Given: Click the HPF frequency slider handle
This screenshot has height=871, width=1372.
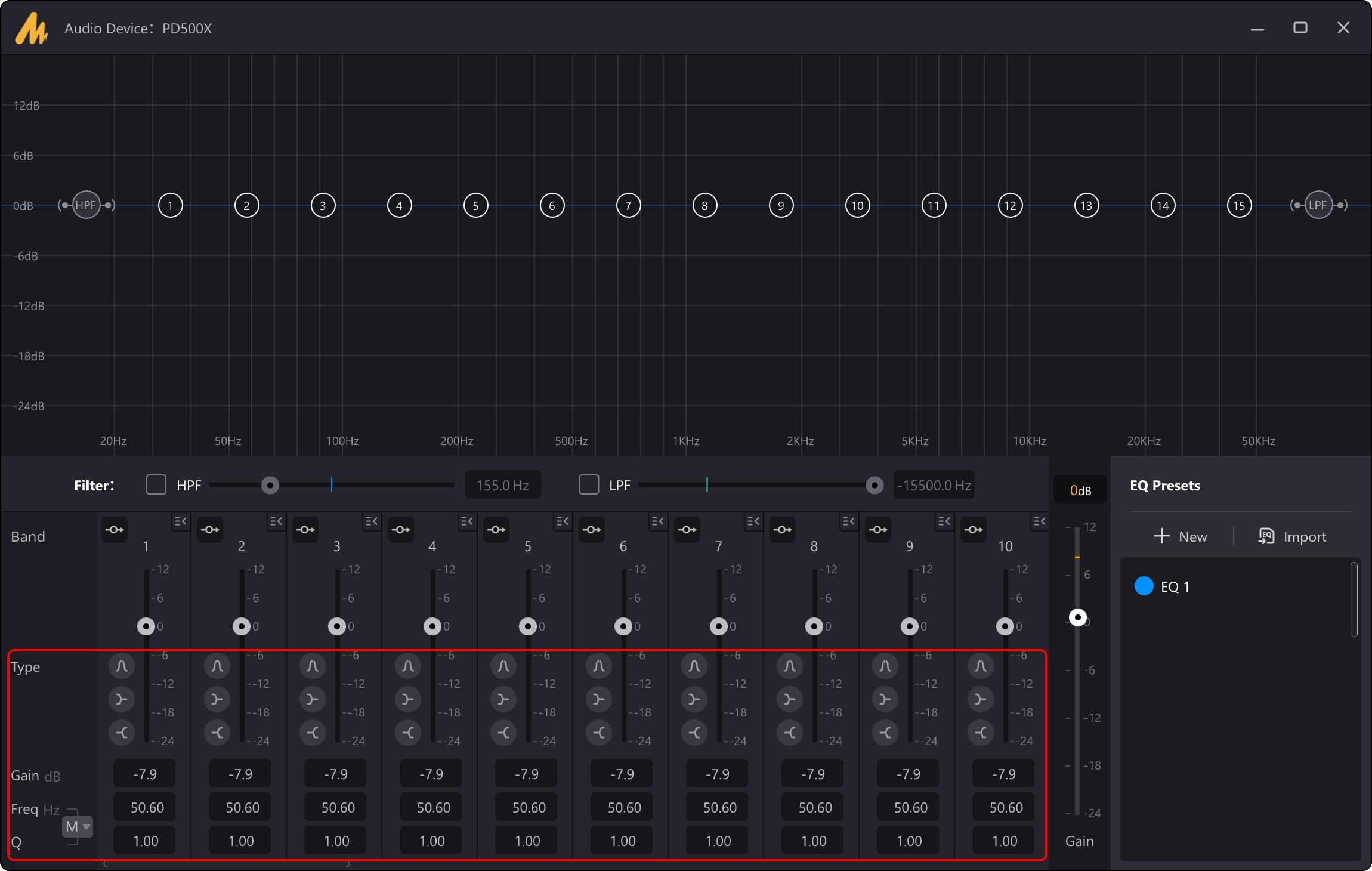Looking at the screenshot, I should pyautogui.click(x=270, y=486).
